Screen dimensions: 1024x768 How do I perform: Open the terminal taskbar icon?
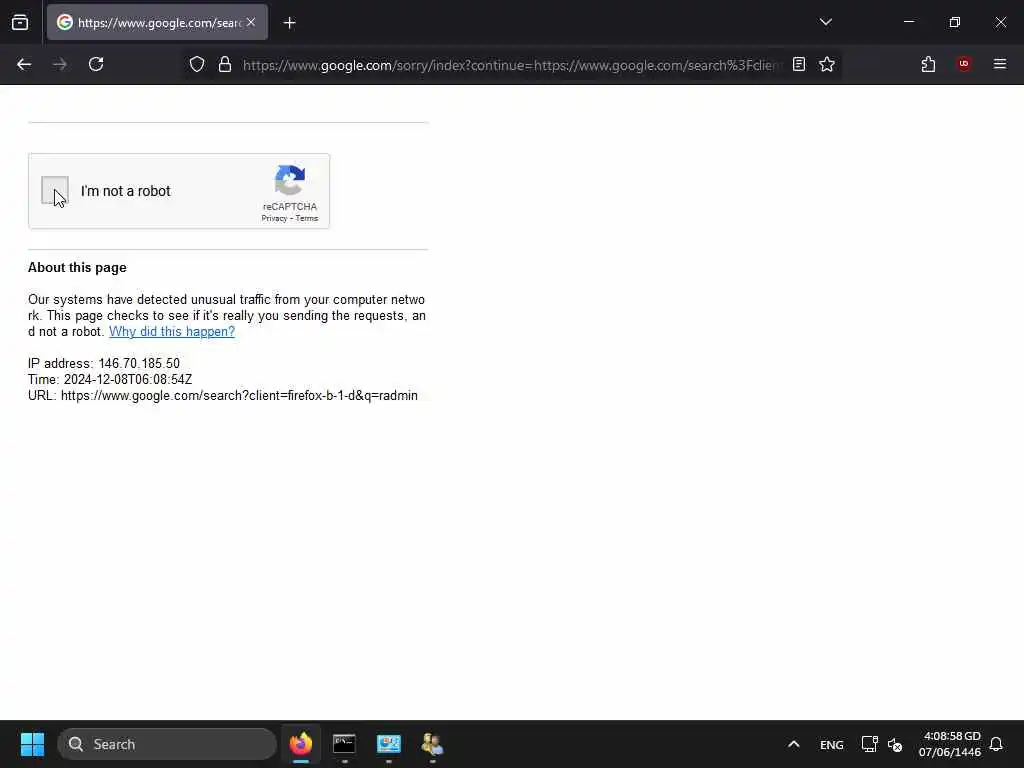pos(344,744)
